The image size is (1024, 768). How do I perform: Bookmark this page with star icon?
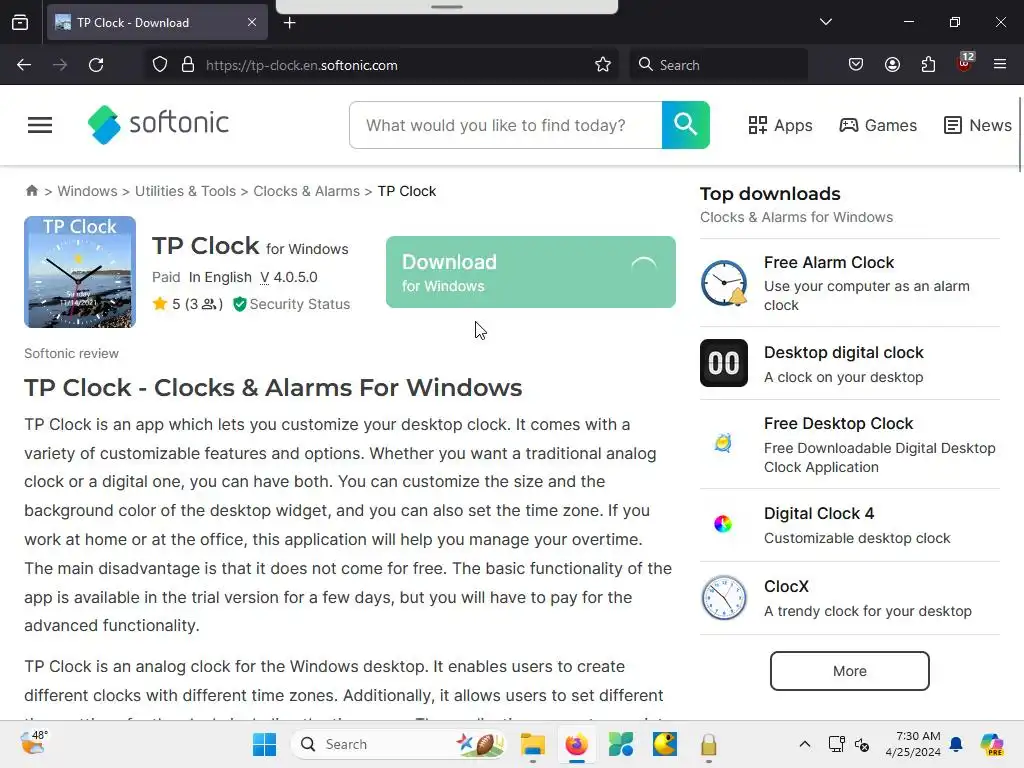[x=603, y=65]
